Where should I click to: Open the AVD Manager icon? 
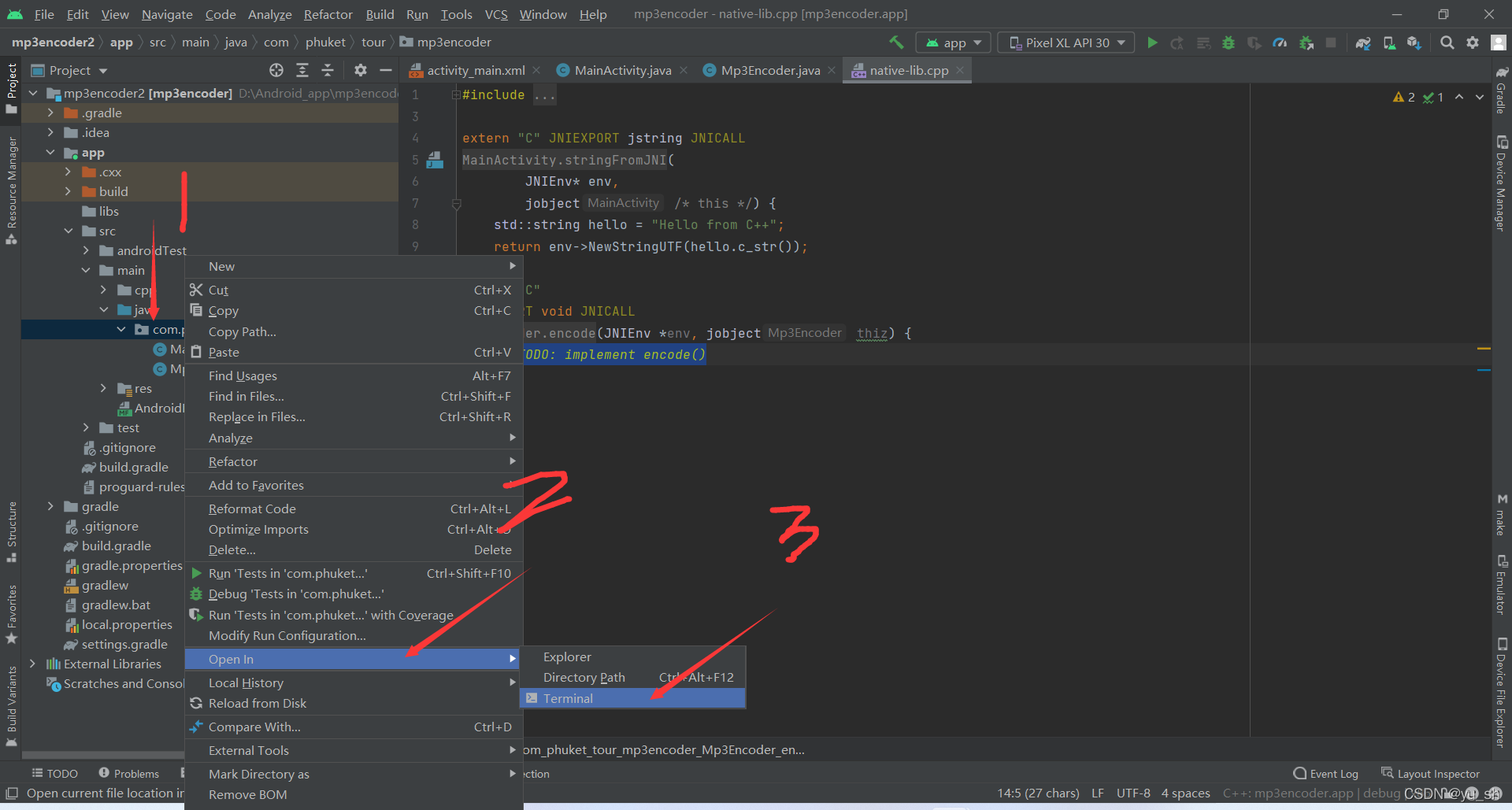(1389, 43)
